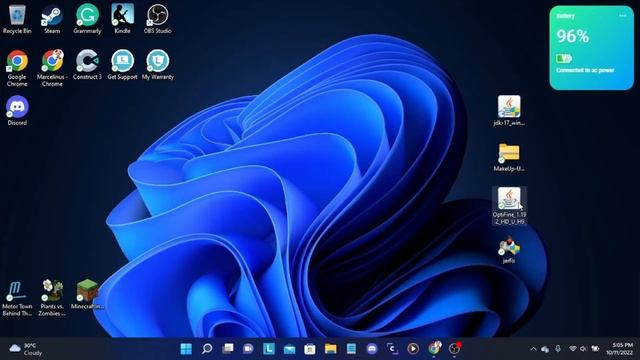The image size is (640, 360).
Task: Open the bracketed C taskbar app
Action: click(x=392, y=349)
